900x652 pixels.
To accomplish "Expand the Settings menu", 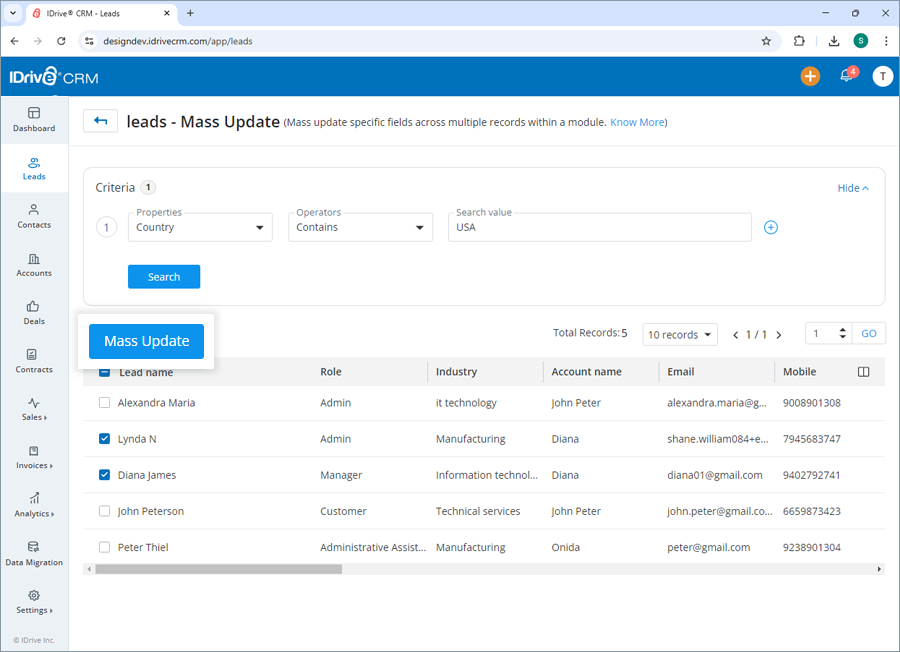I will tap(33, 600).
